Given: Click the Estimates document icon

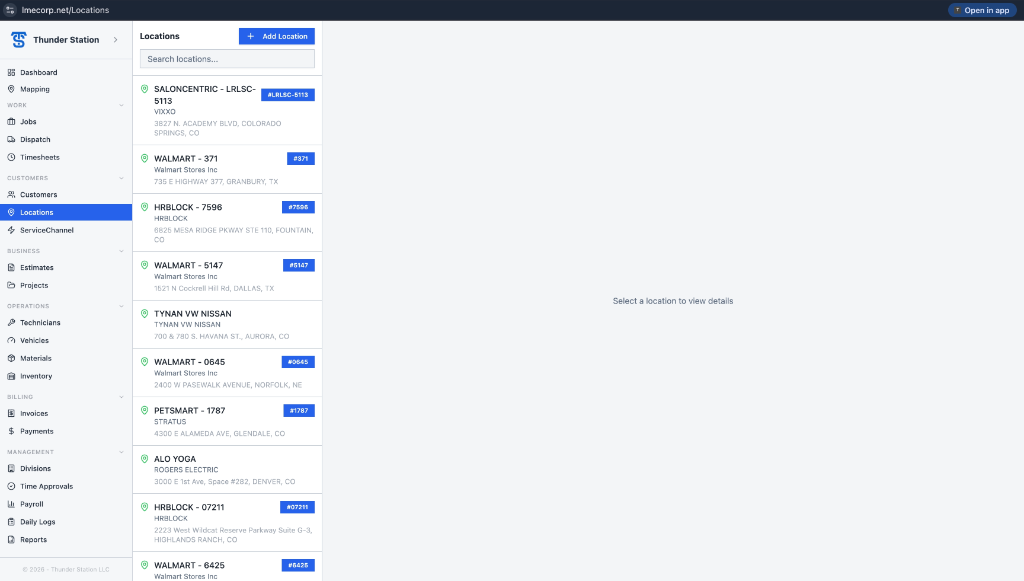Looking at the screenshot, I should (x=11, y=267).
